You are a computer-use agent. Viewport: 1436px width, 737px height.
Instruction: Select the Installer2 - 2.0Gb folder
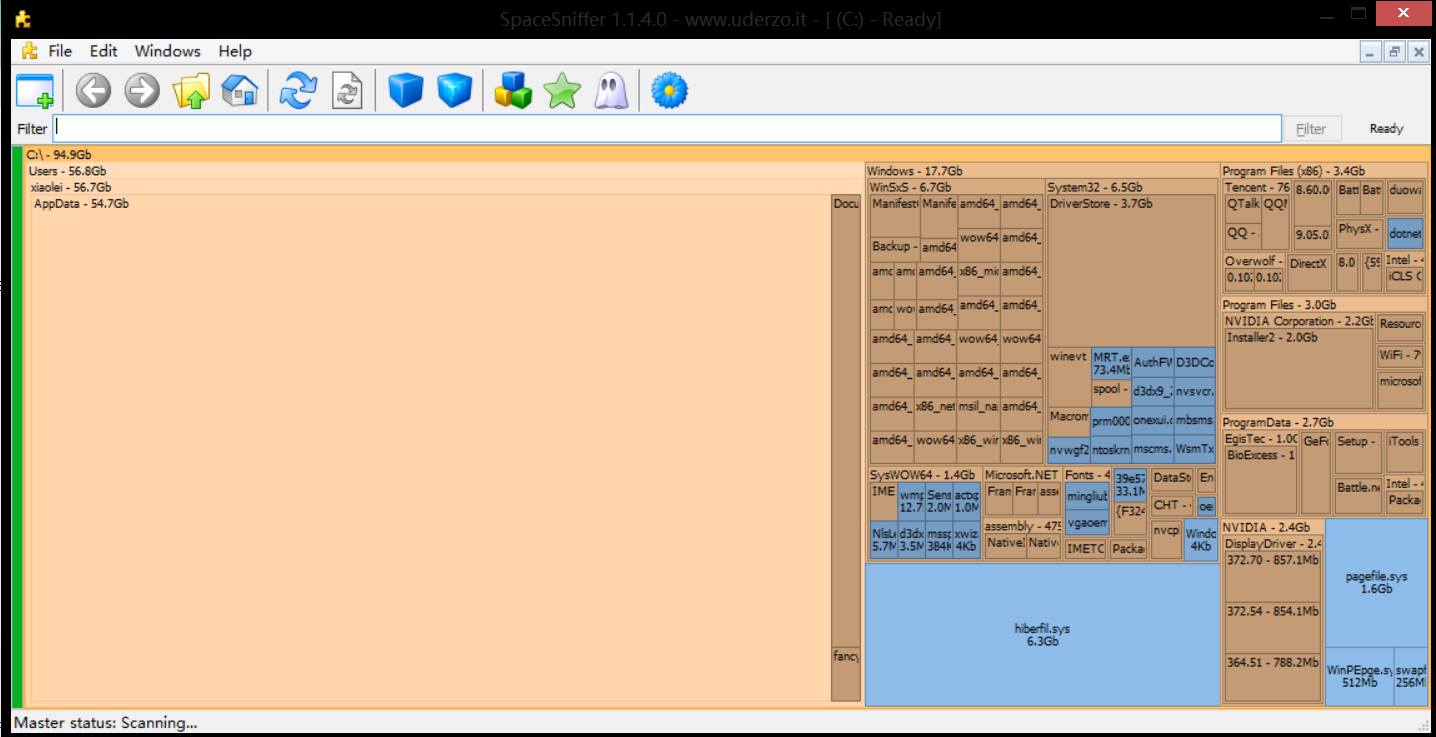pyautogui.click(x=1299, y=369)
